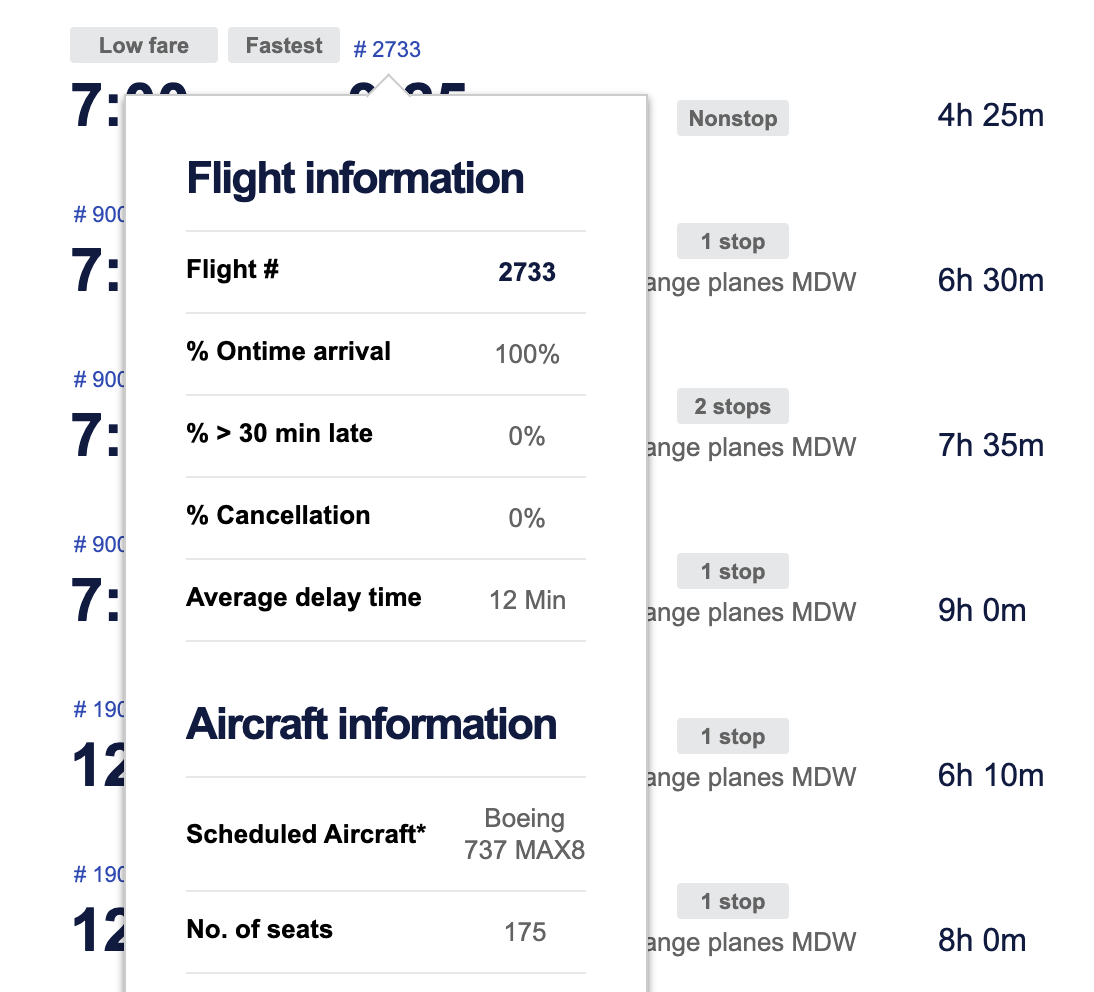The image size is (1094, 992).
Task: Click the 1 stop badge beside 6h 30m
Action: pyautogui.click(x=733, y=242)
